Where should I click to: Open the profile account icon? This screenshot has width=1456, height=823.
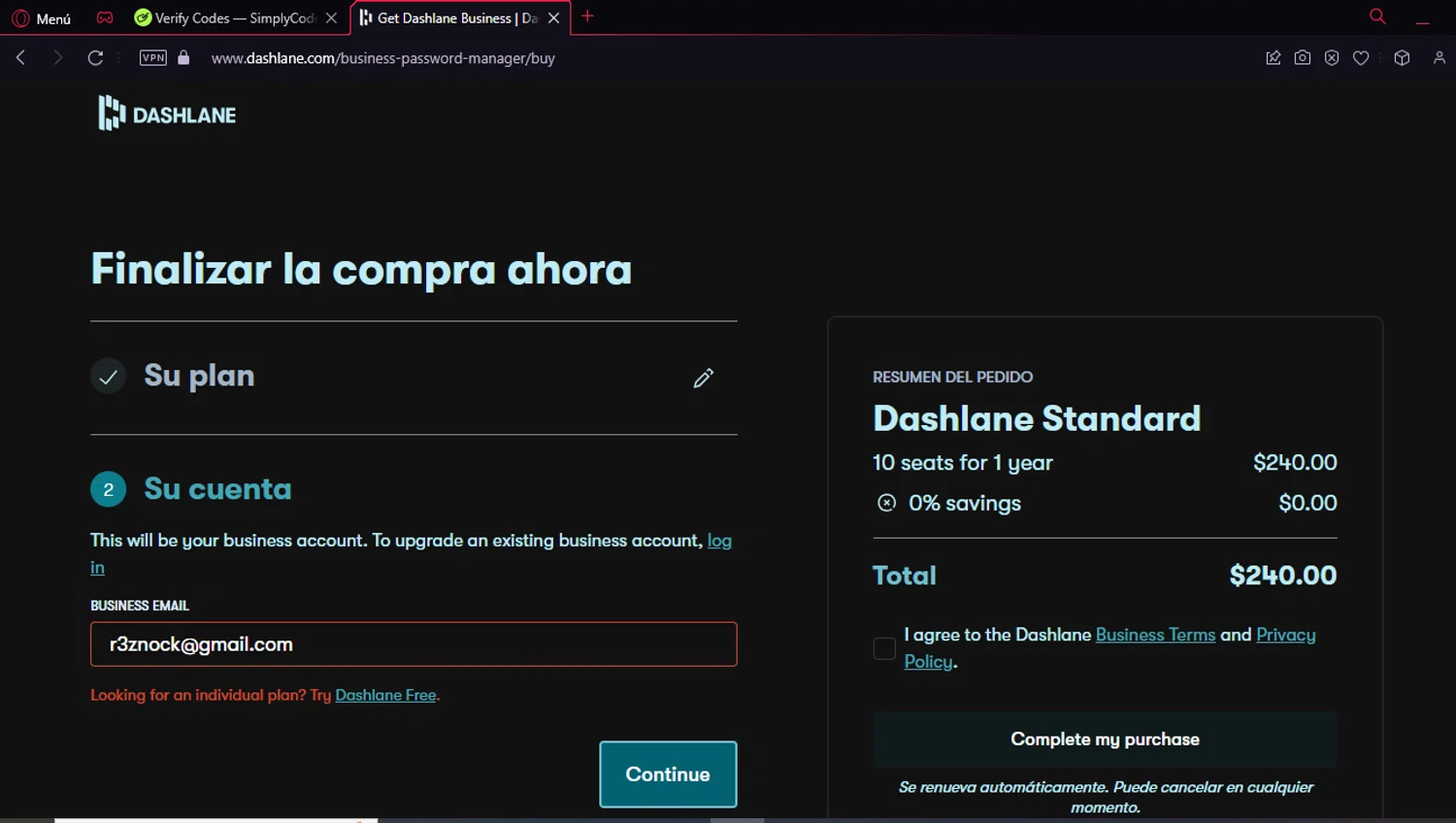click(1439, 58)
